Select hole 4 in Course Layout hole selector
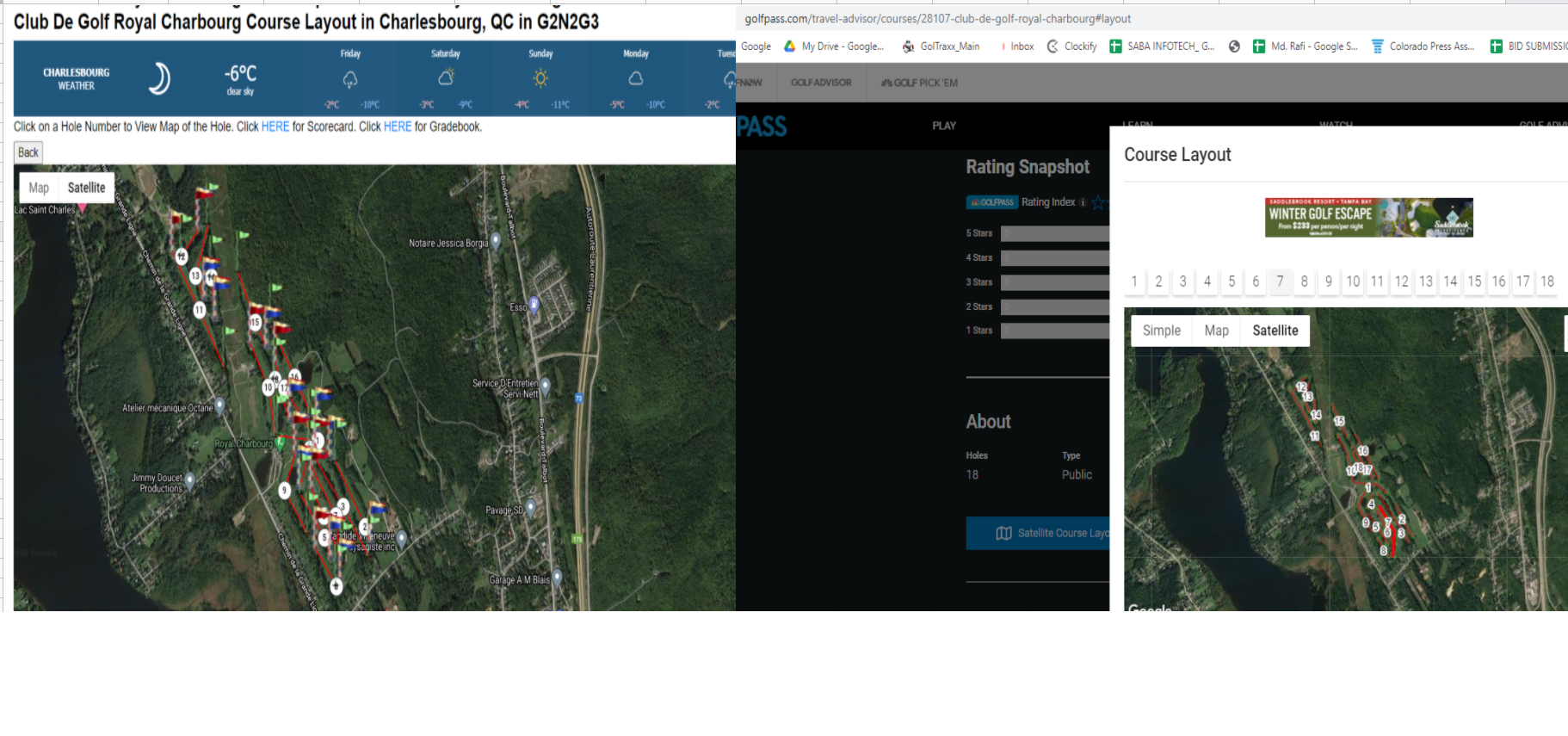The width and height of the screenshot is (1568, 736). [x=1207, y=281]
